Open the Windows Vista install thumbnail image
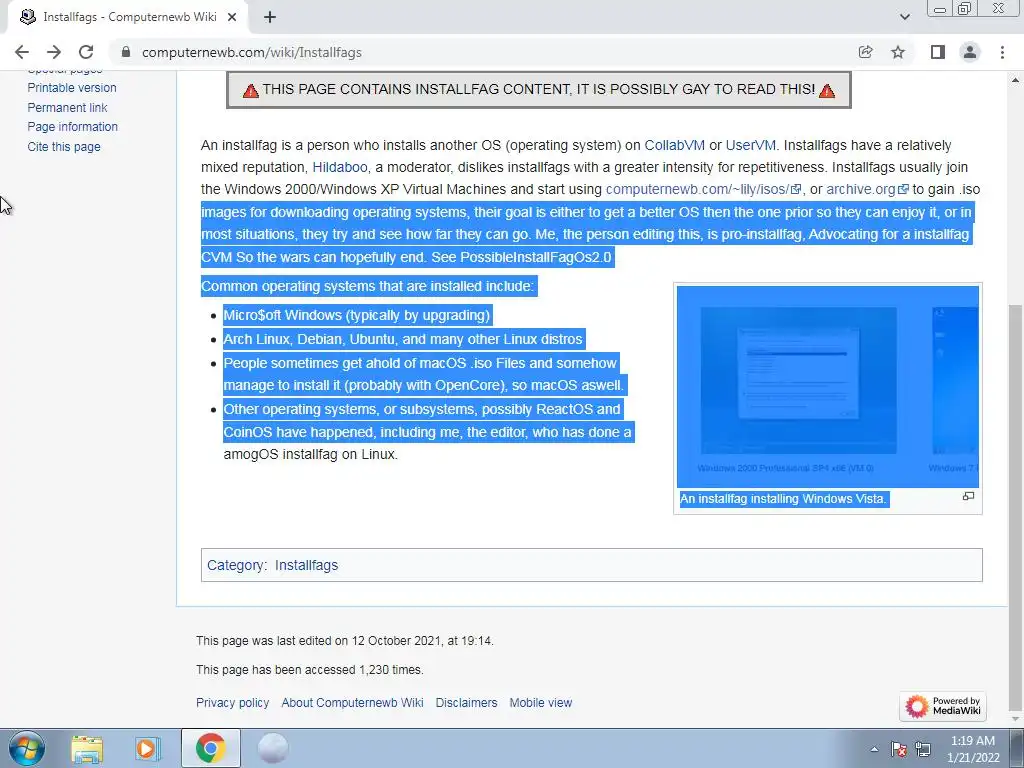This screenshot has width=1024, height=768. [827, 386]
